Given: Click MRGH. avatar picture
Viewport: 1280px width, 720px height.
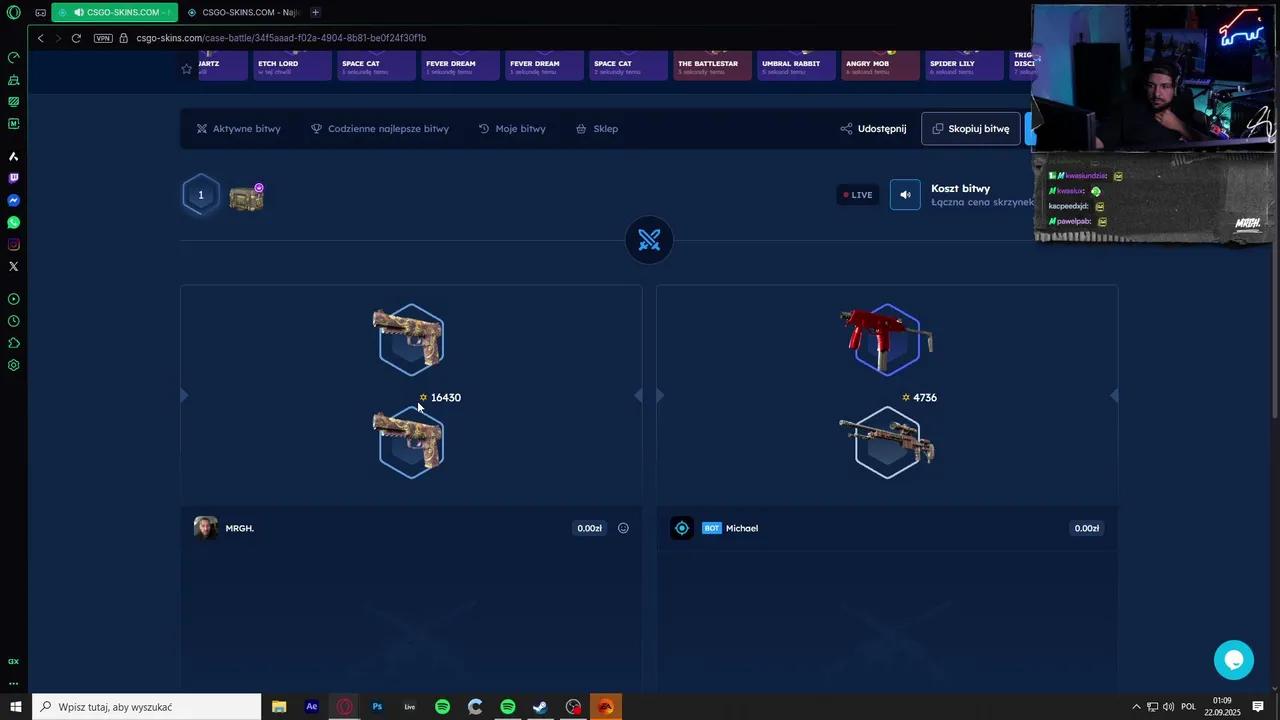Looking at the screenshot, I should coord(206,528).
